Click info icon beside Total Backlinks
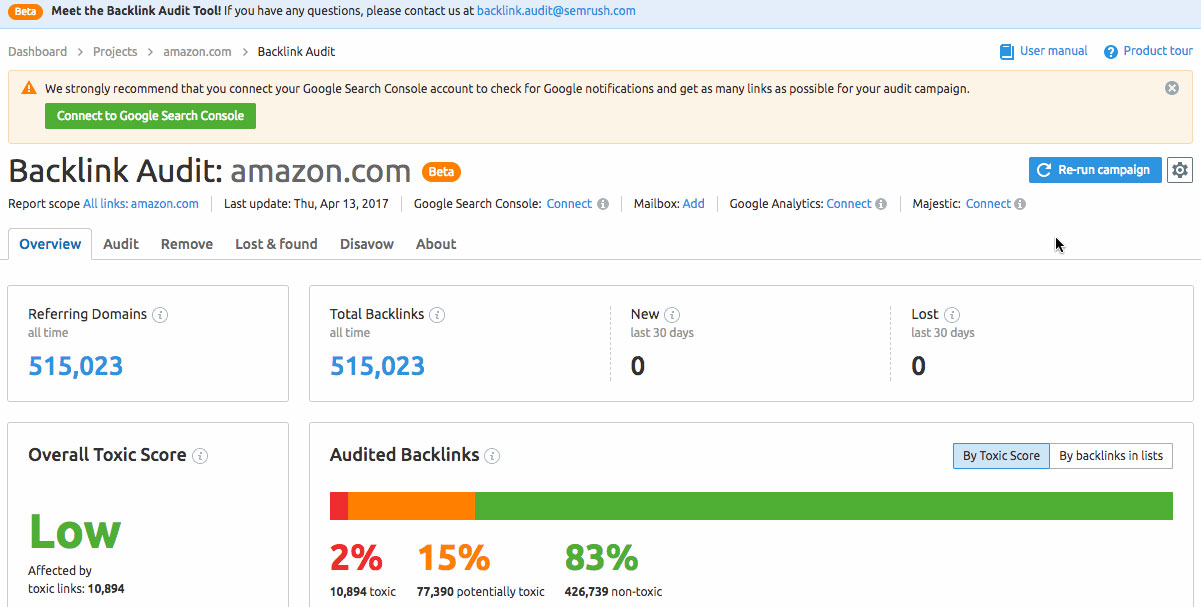The height and width of the screenshot is (607, 1201). [x=437, y=314]
